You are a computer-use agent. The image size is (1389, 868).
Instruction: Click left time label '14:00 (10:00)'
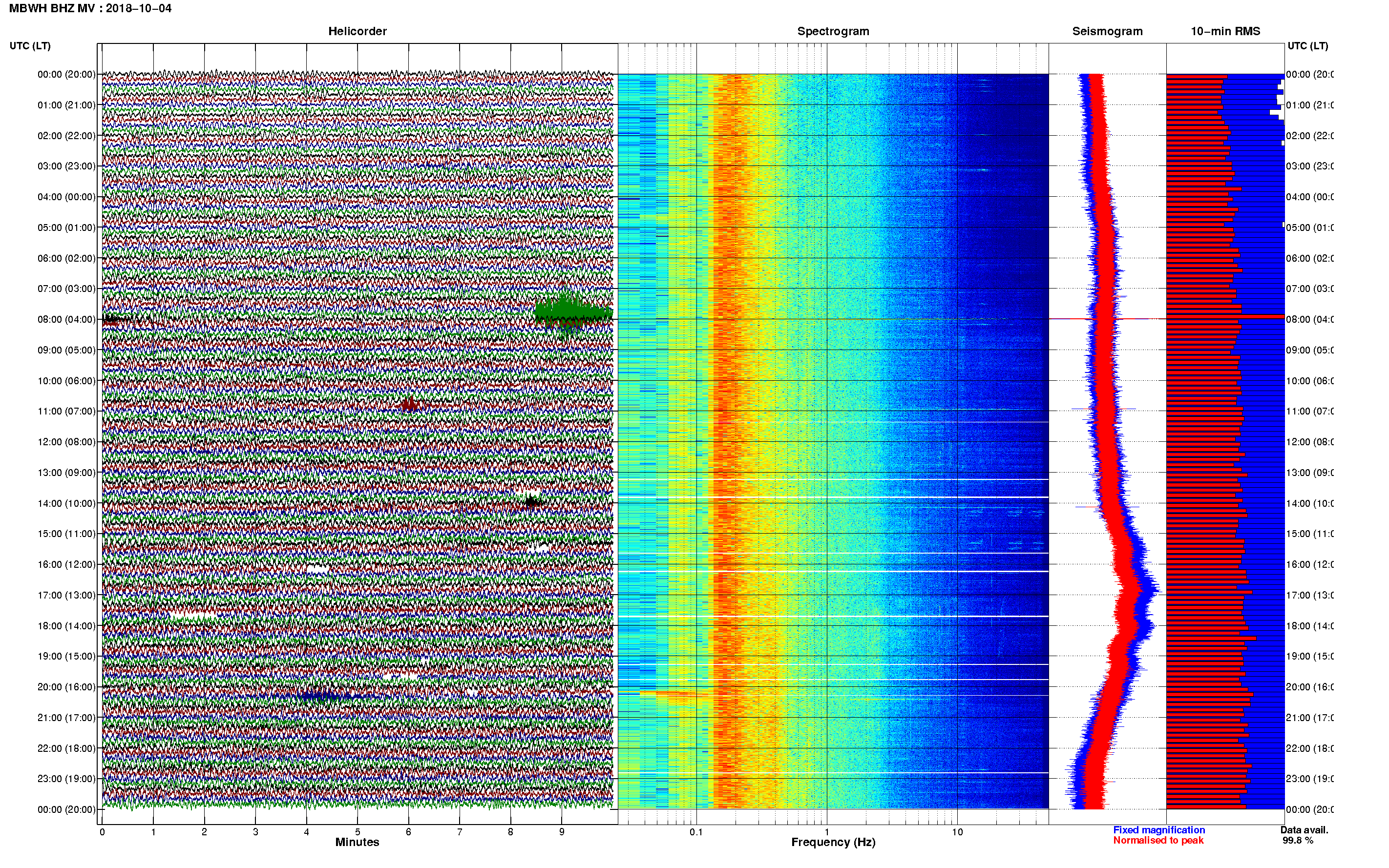pyautogui.click(x=66, y=503)
